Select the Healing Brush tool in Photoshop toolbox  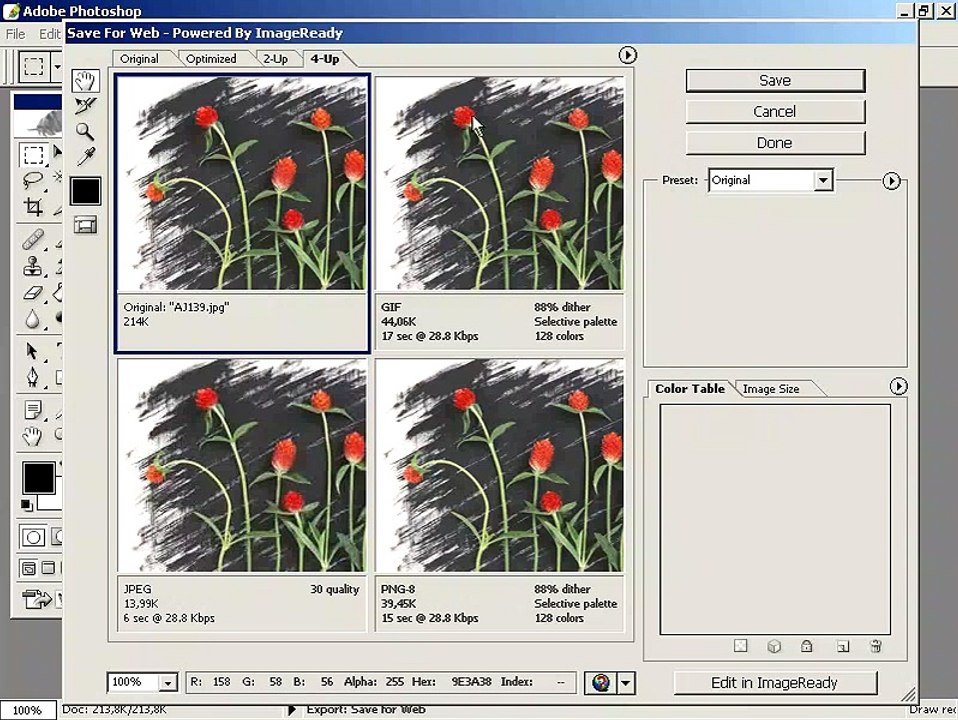33,240
